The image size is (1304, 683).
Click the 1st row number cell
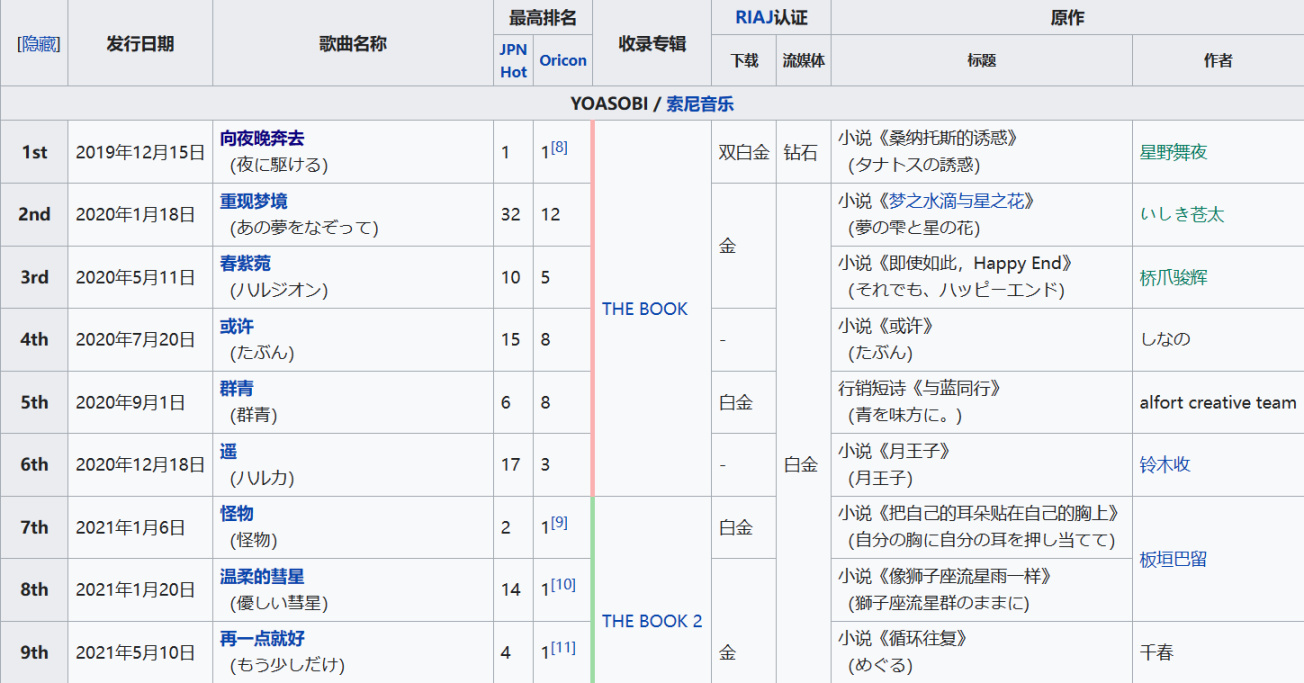34,152
